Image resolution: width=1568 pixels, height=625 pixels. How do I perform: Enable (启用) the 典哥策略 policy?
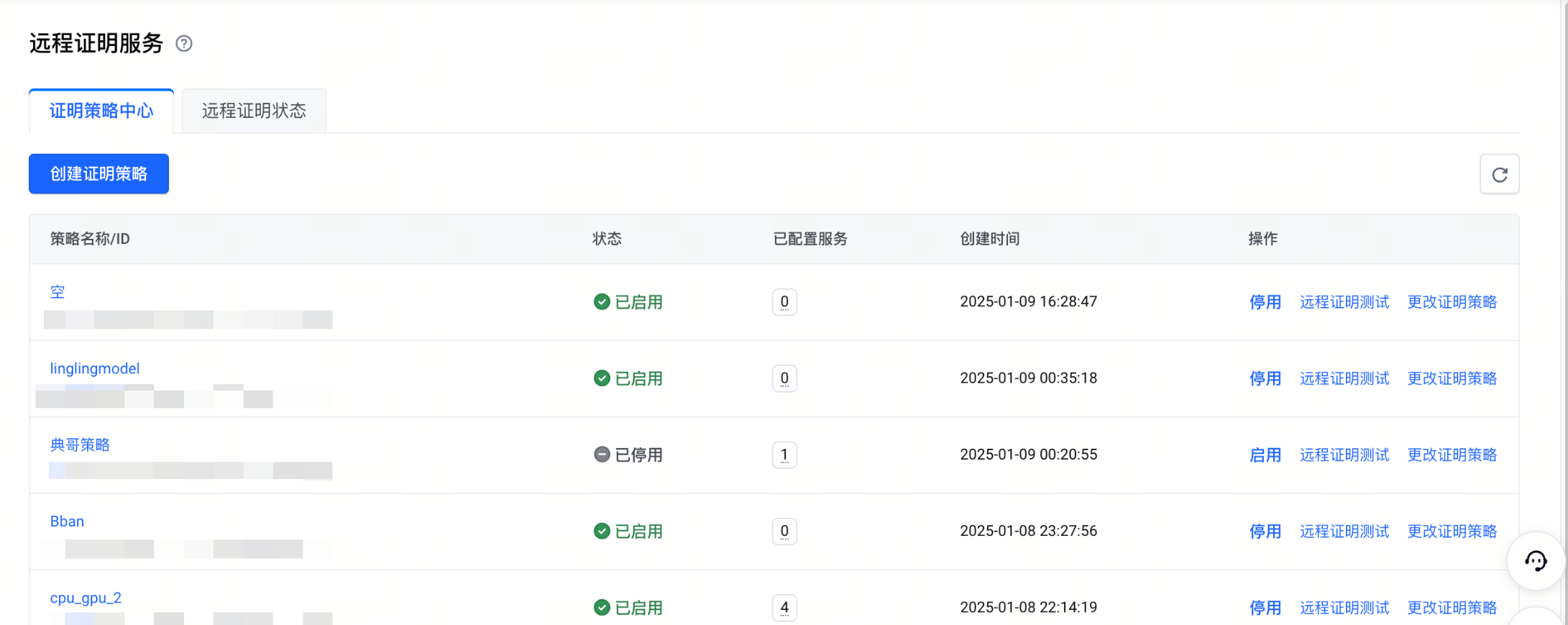[x=1265, y=455]
